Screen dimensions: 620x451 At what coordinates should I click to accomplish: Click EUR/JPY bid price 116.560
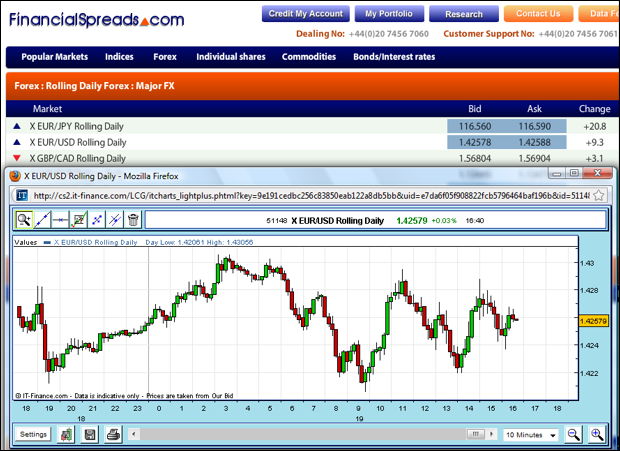(x=475, y=126)
